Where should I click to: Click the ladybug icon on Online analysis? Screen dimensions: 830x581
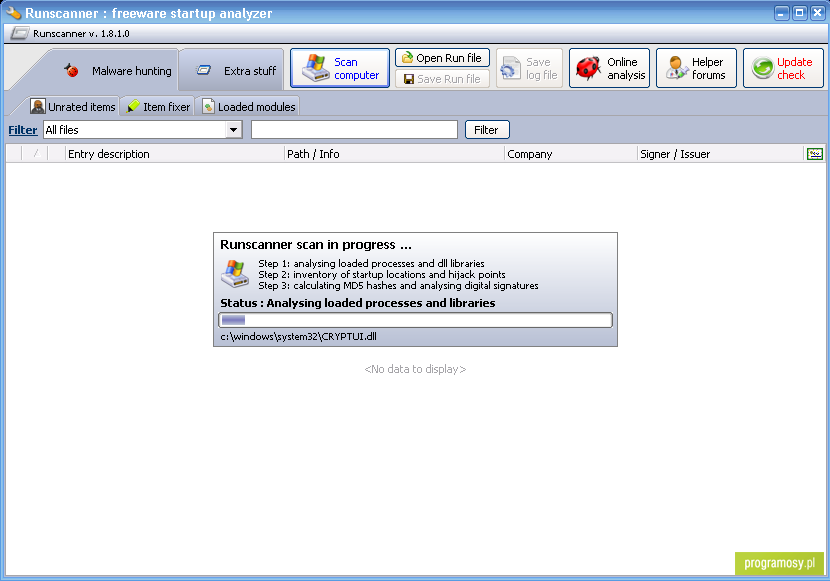click(x=588, y=68)
